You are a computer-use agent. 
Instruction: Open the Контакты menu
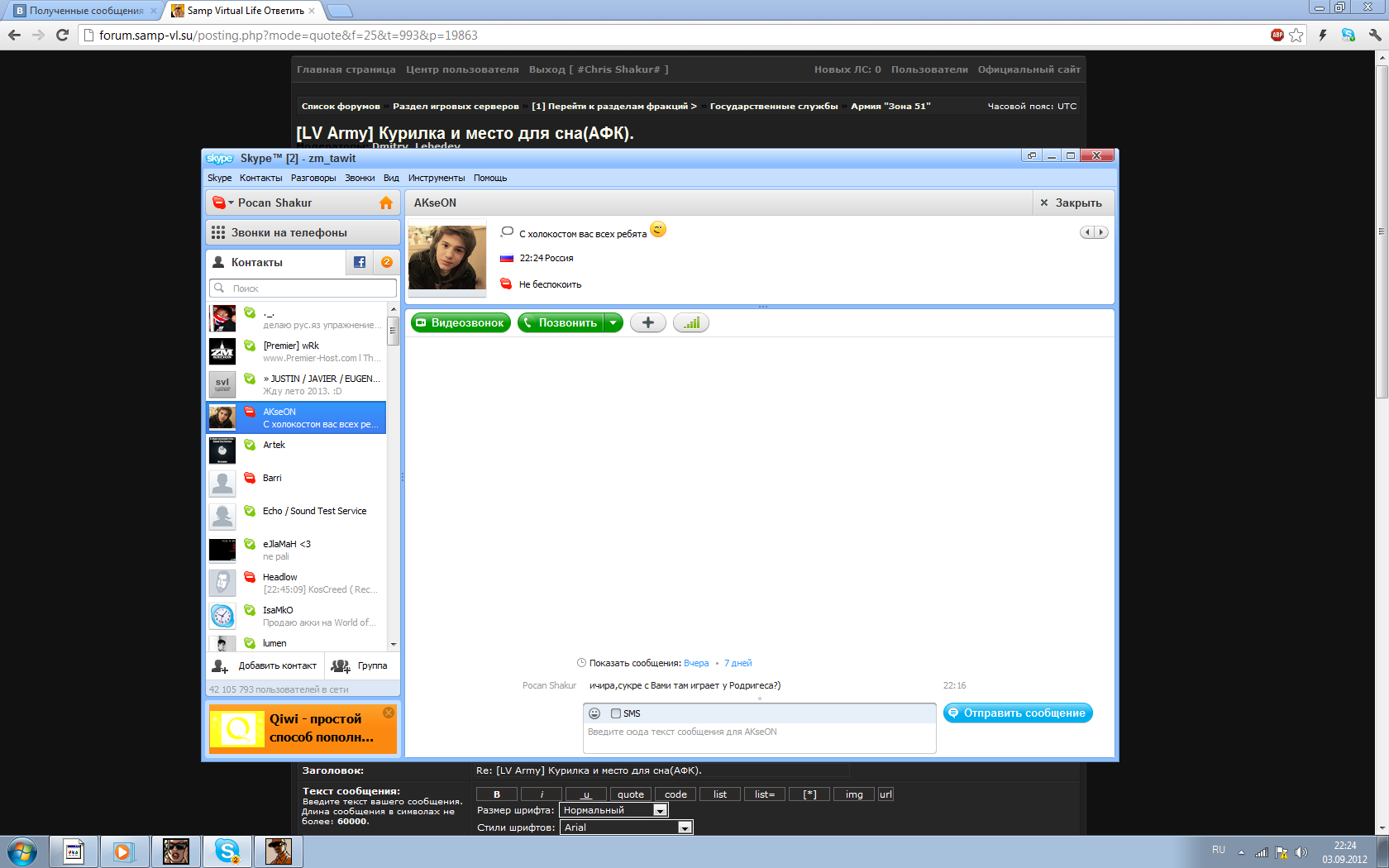[260, 178]
